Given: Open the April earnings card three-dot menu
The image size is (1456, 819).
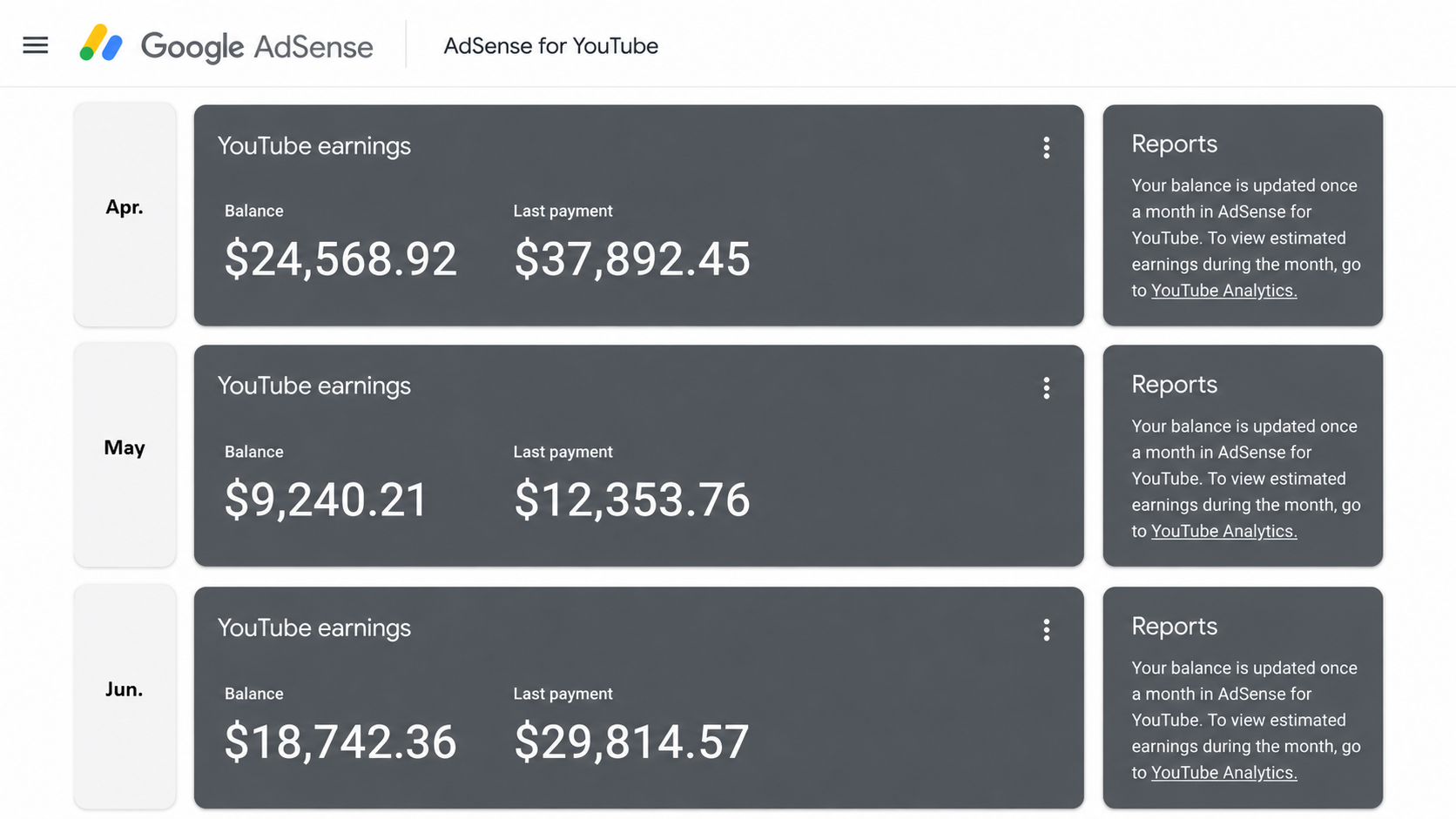Looking at the screenshot, I should pyautogui.click(x=1047, y=148).
